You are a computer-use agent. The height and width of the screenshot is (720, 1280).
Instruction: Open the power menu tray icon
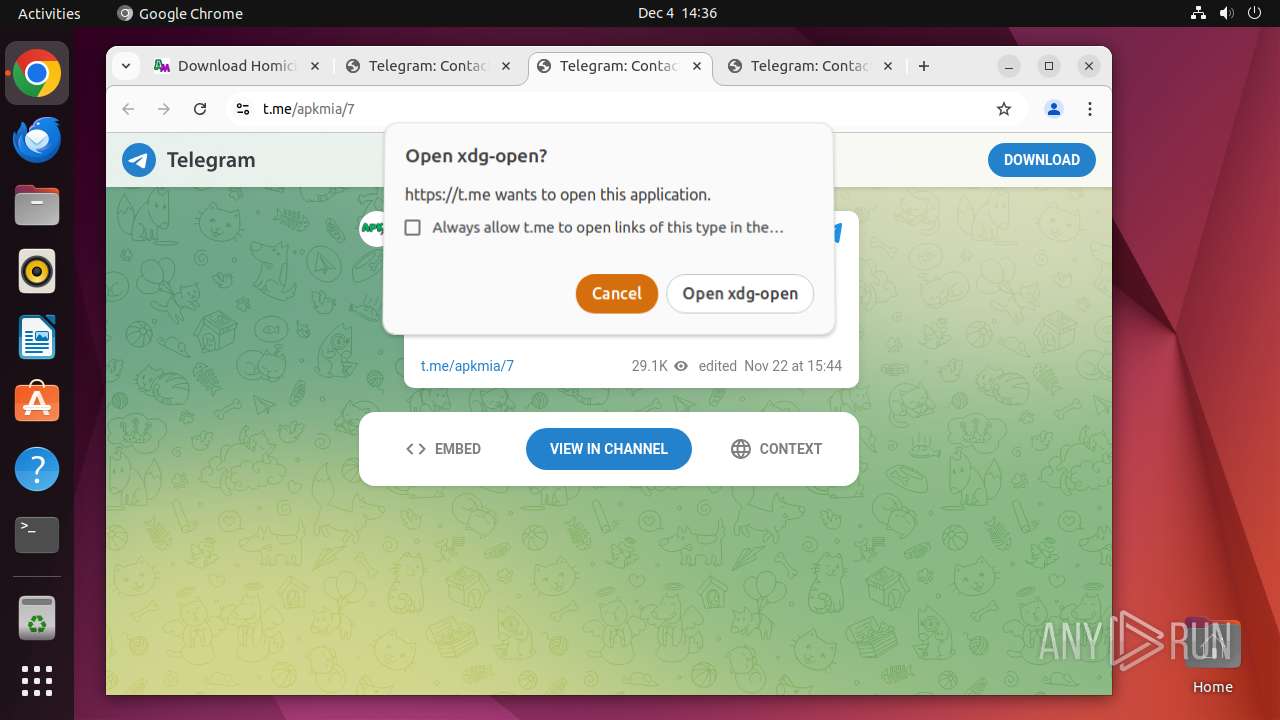[1254, 13]
